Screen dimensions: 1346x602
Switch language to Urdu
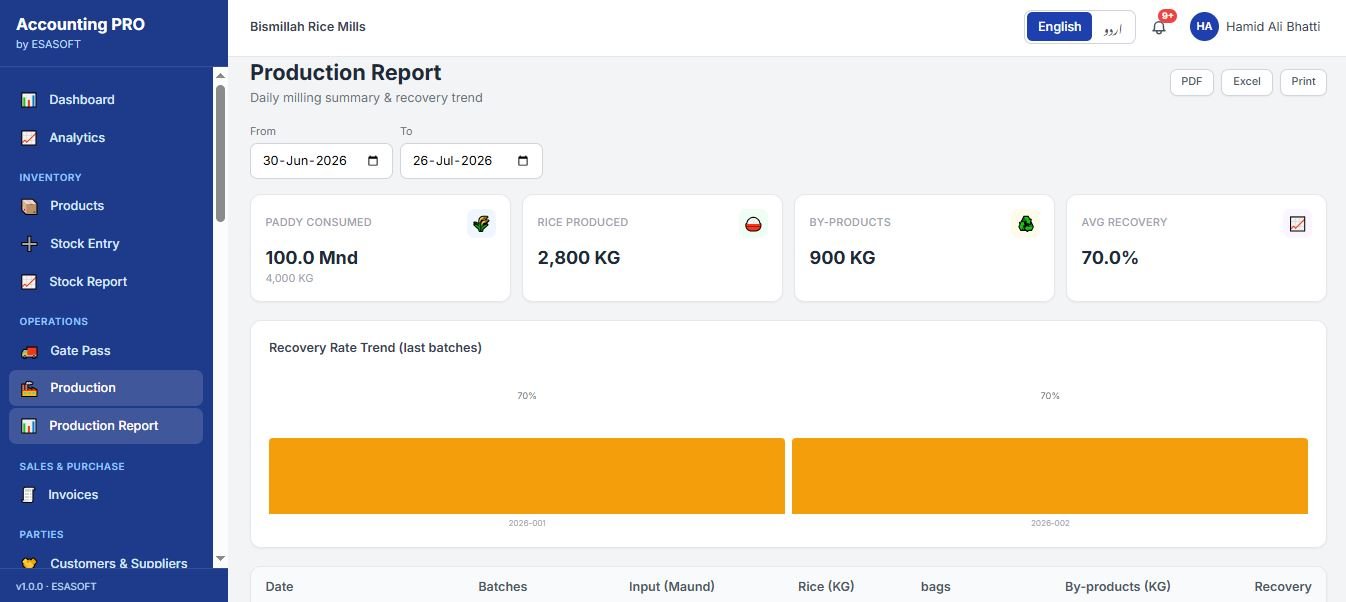tap(1112, 27)
